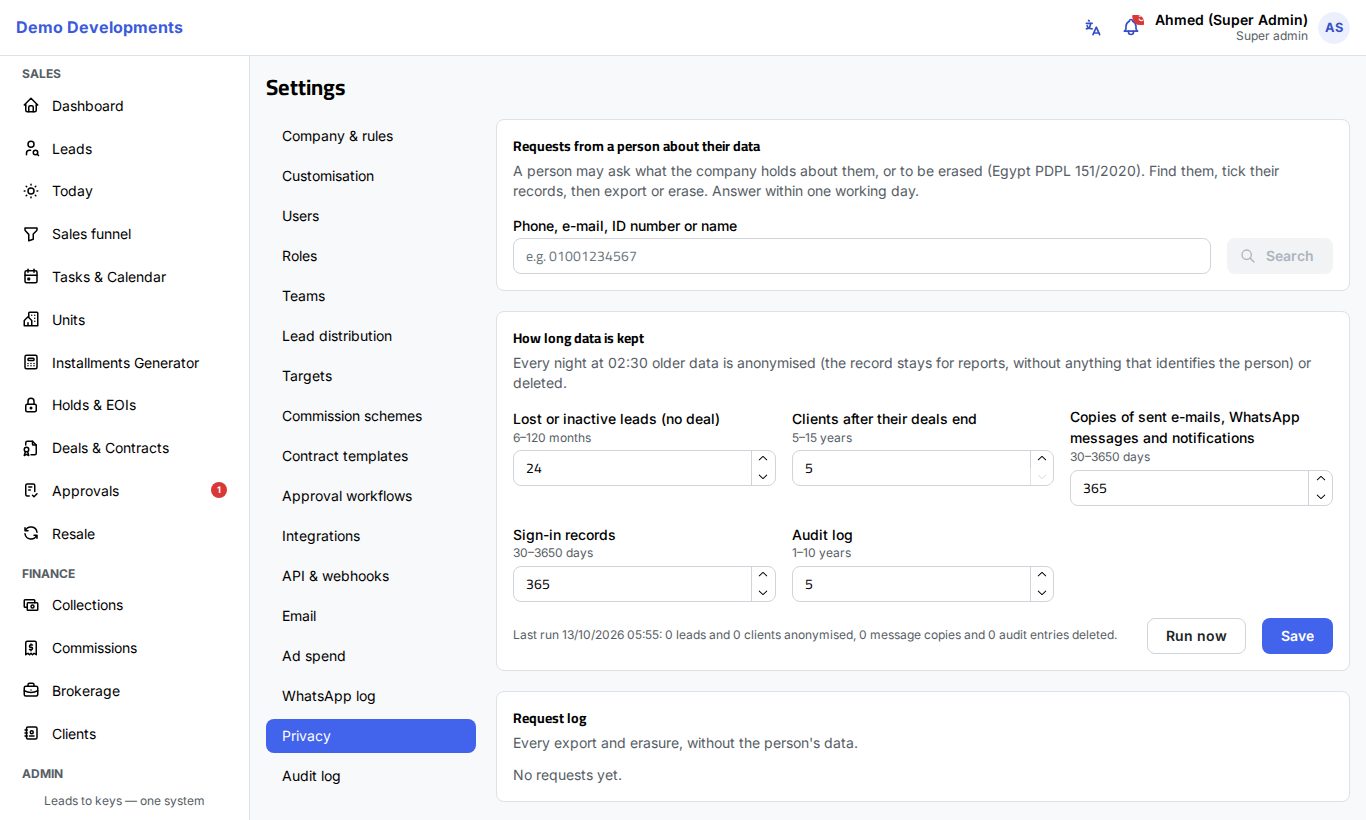Decrease sent message copies retention days
1366x820 pixels.
[1321, 497]
